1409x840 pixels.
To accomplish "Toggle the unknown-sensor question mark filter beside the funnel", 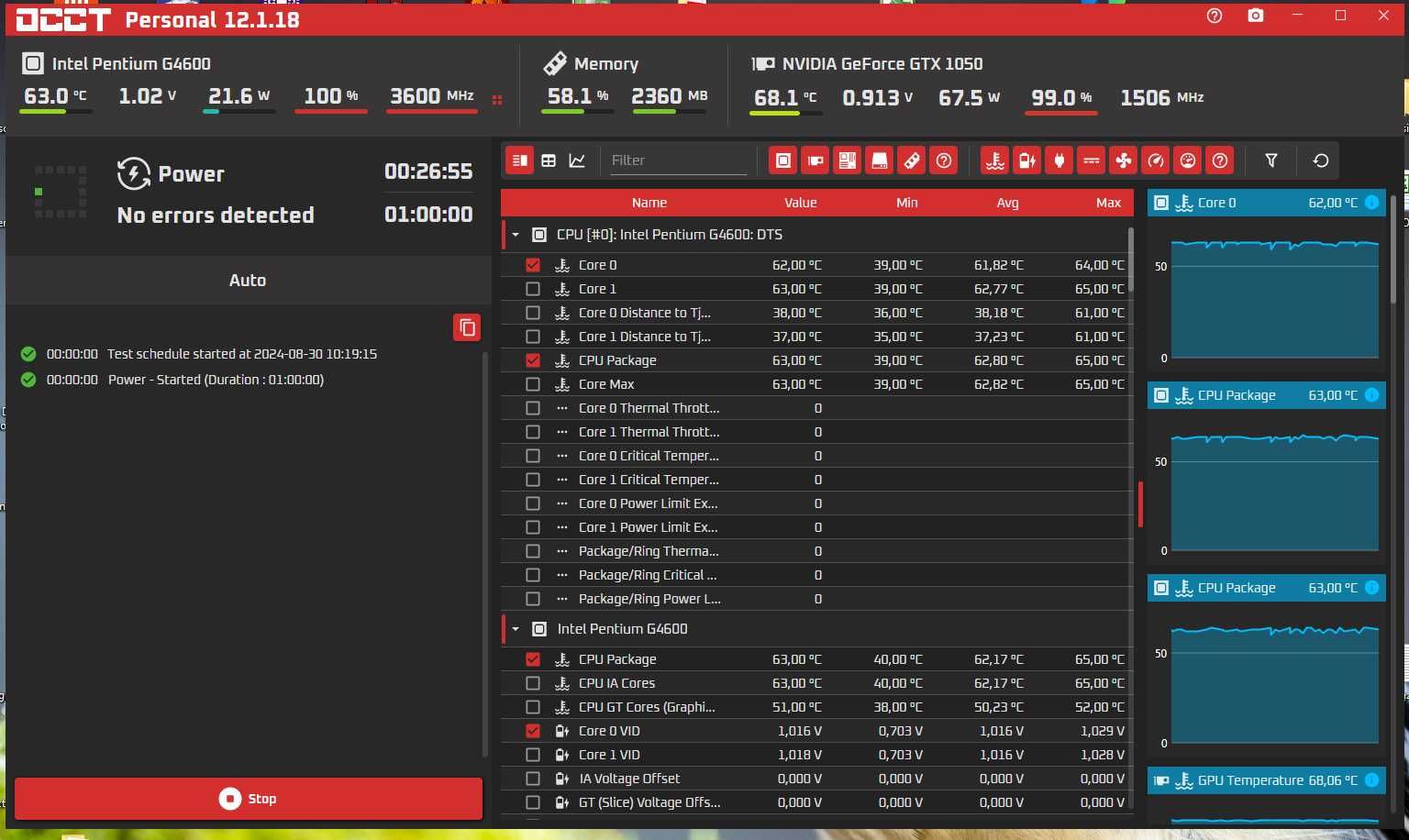I will click(x=1220, y=161).
